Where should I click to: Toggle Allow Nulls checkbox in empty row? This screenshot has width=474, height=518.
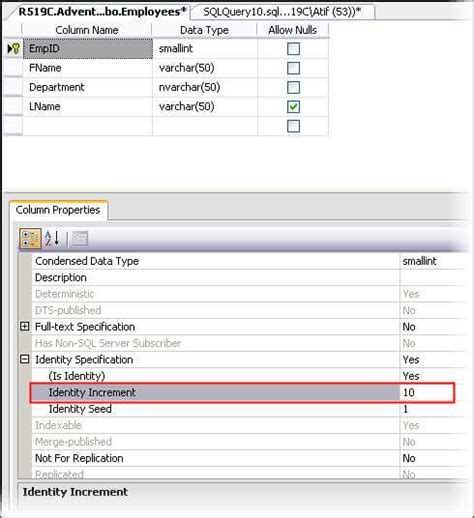(x=293, y=126)
